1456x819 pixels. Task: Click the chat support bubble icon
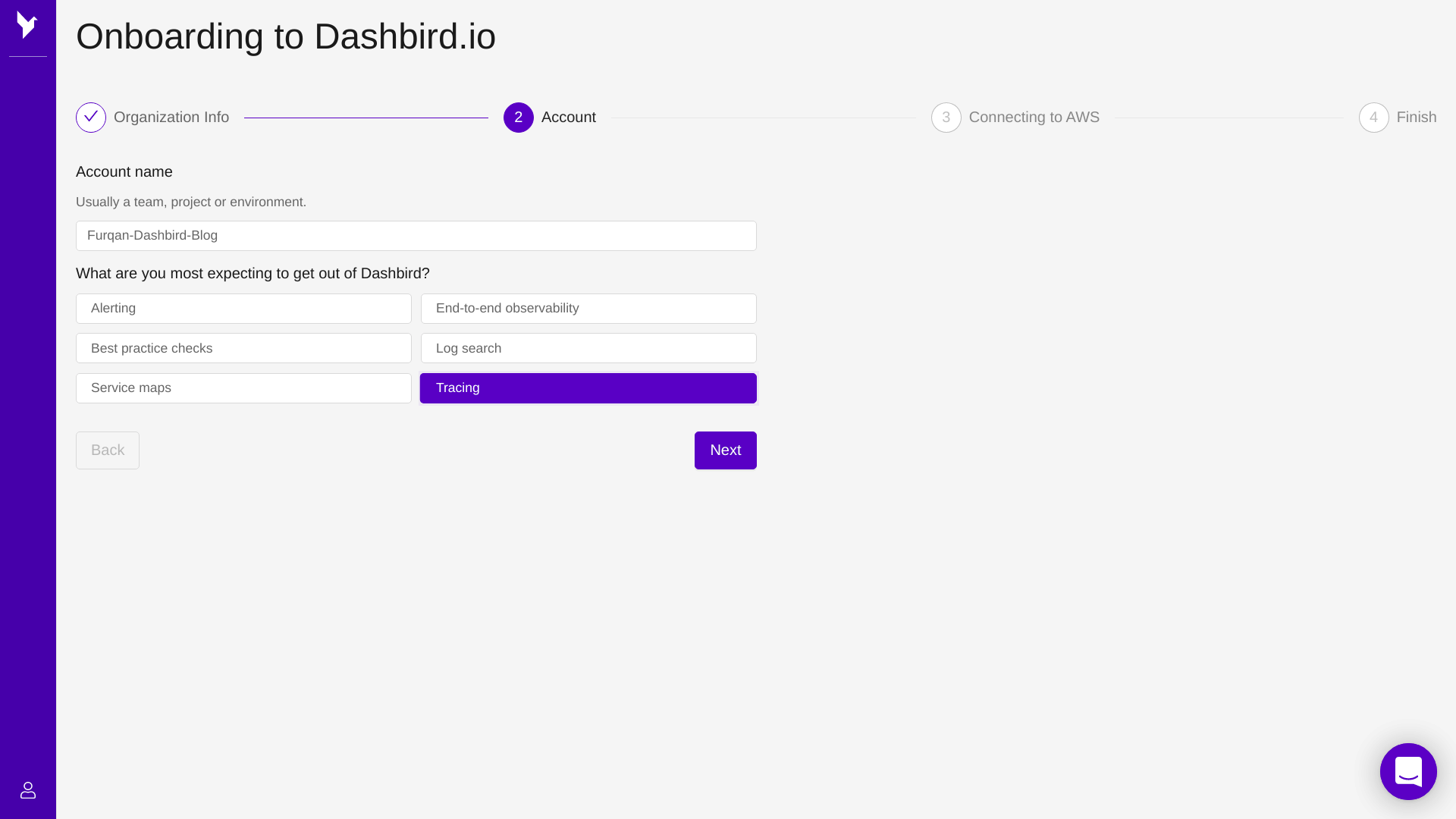tap(1408, 771)
